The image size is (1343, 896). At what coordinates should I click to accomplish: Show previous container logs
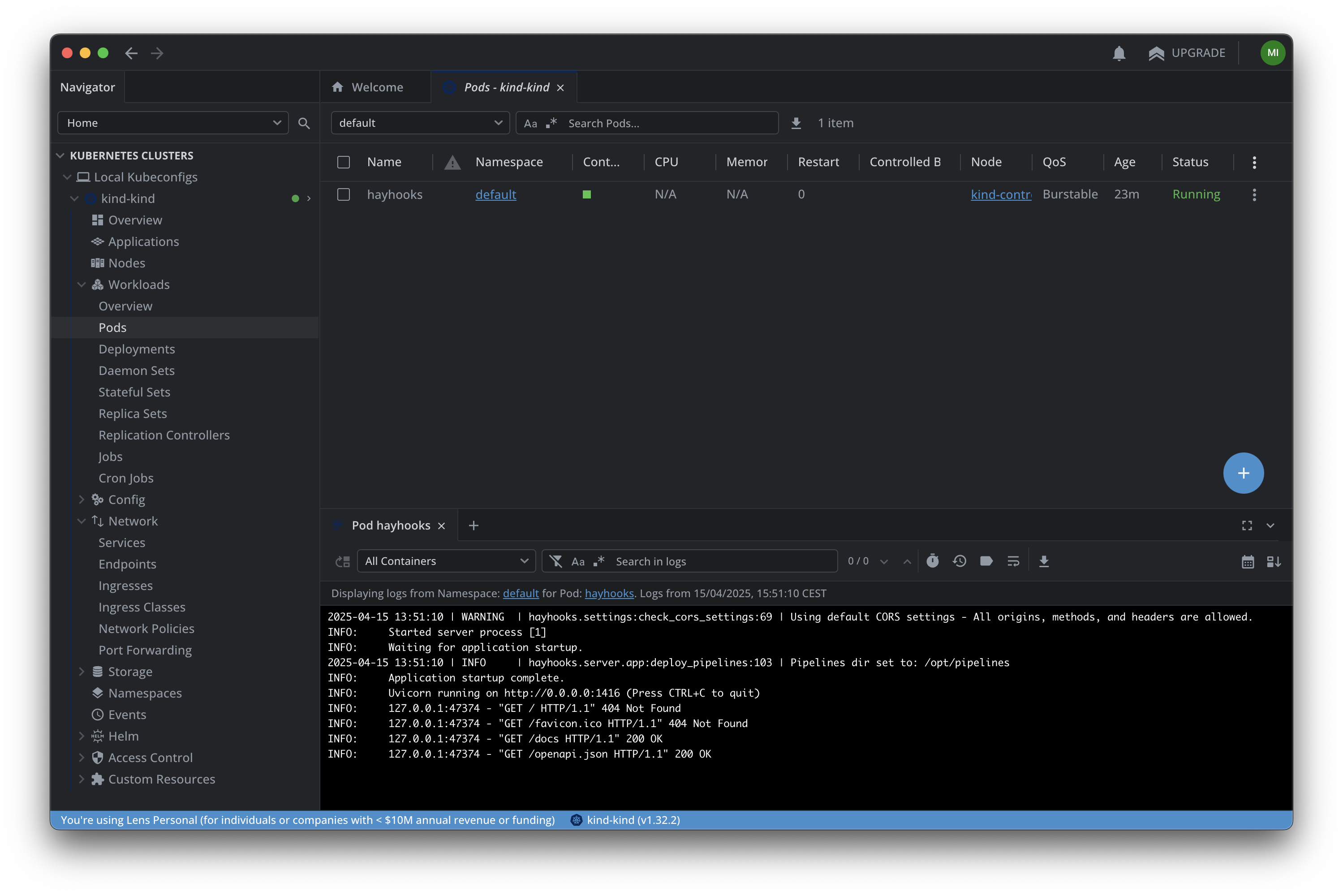[x=959, y=561]
